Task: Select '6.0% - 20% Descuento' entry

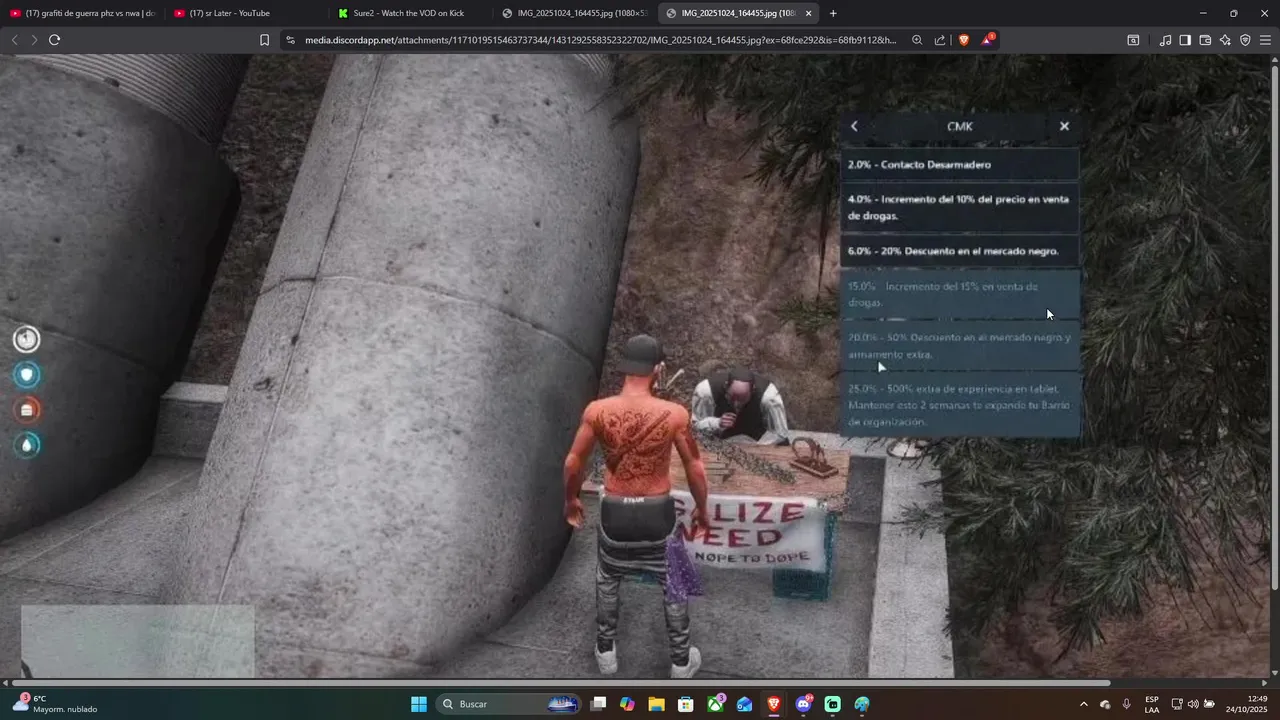Action: [x=960, y=251]
